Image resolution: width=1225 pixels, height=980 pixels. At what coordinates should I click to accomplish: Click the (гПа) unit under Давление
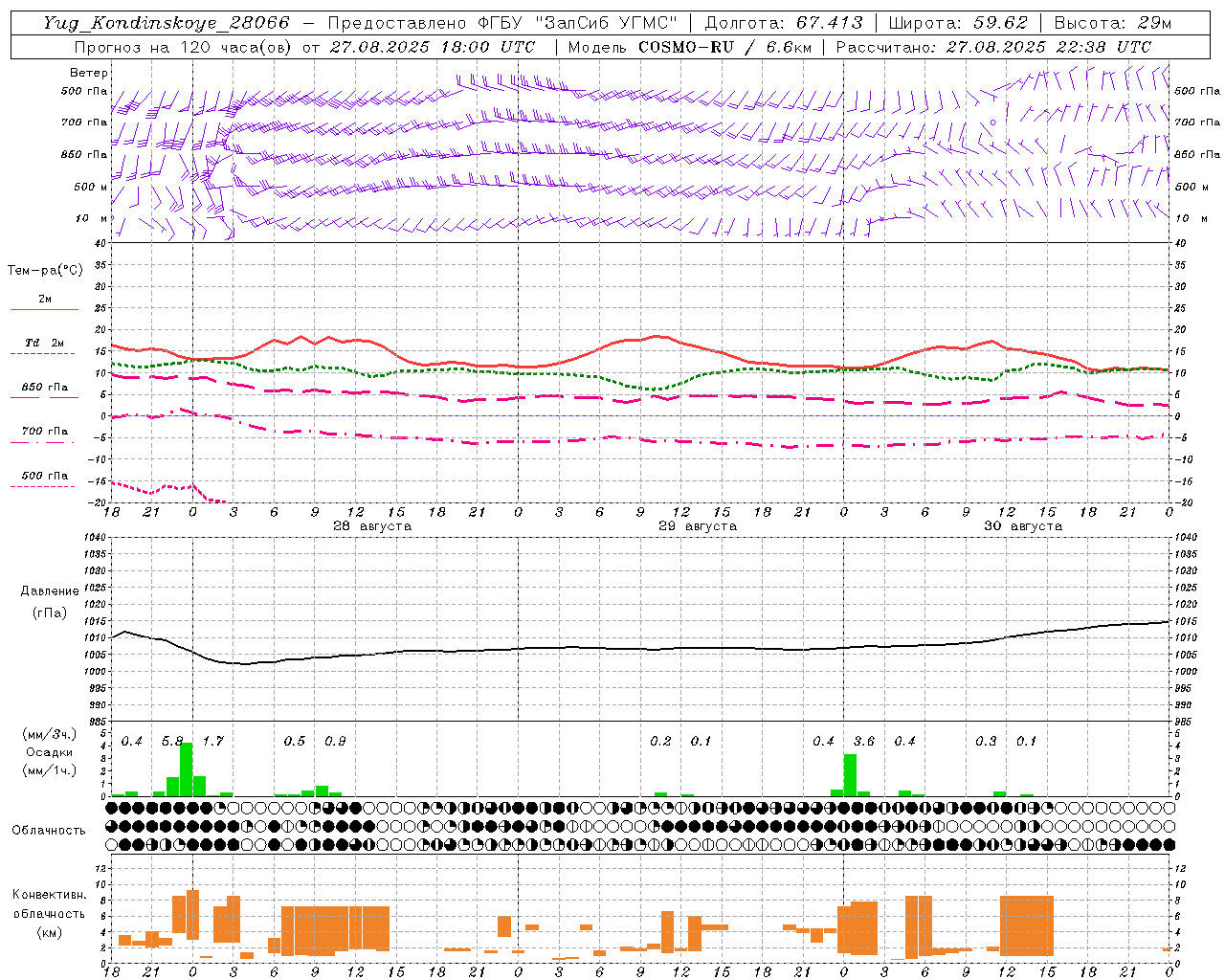point(49,613)
